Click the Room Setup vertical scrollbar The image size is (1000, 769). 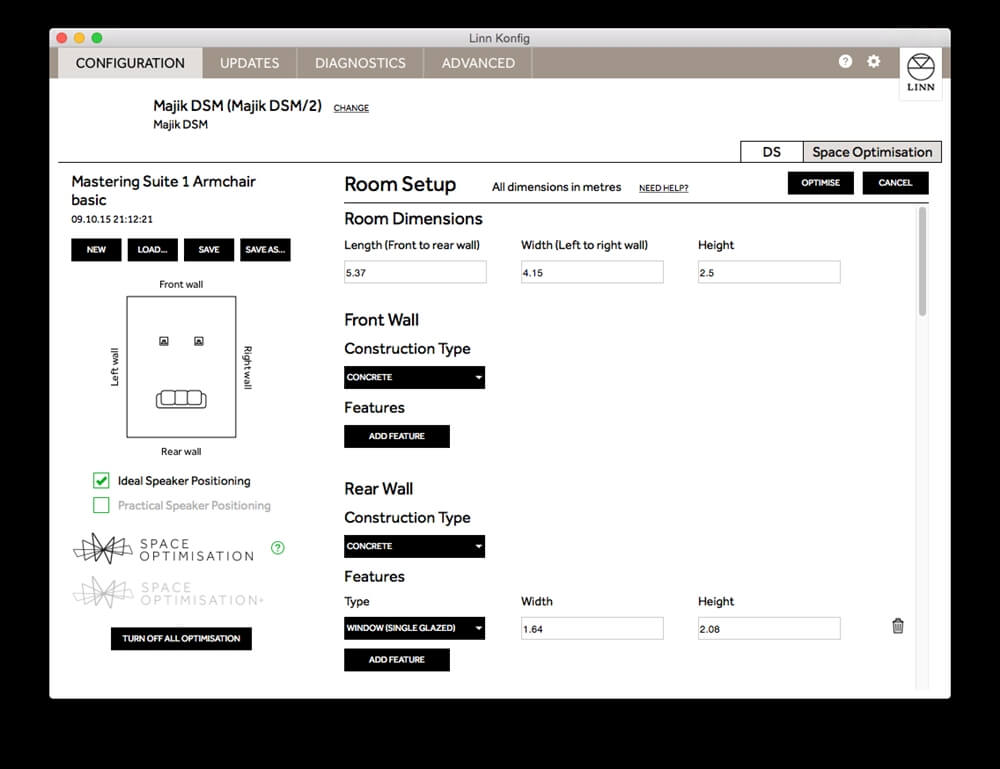[922, 261]
